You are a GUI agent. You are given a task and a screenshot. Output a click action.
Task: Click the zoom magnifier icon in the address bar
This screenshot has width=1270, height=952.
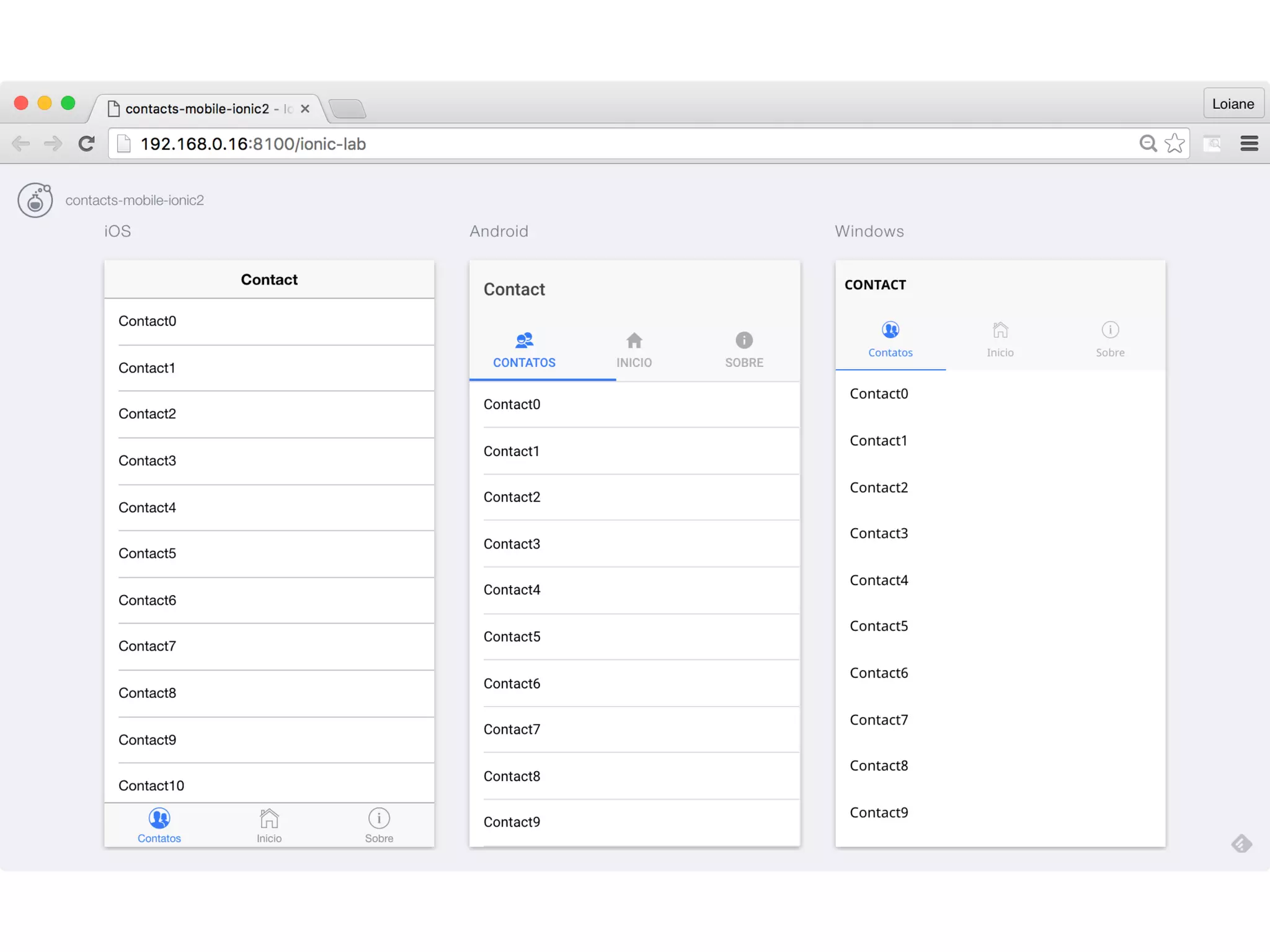tap(1148, 143)
